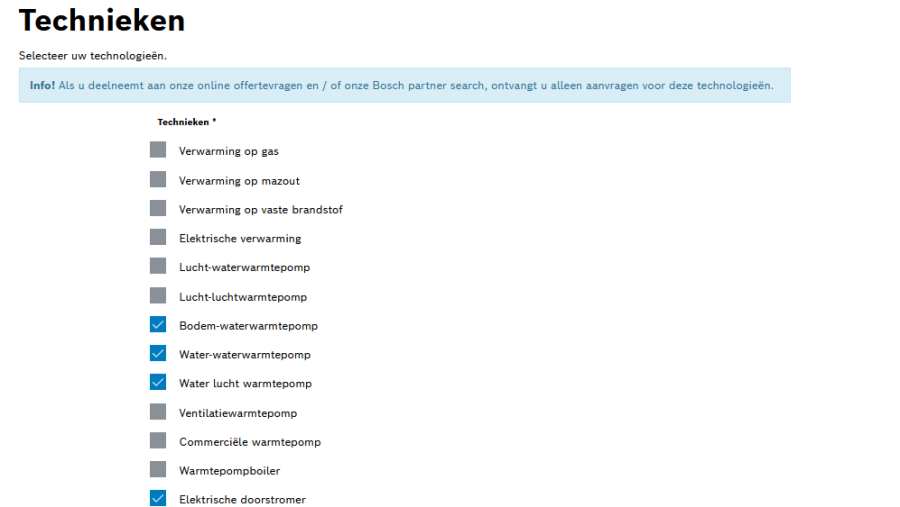Image resolution: width=900 pixels, height=507 pixels.
Task: Click the 'Elektrische doorstromer' label
Action: [x=242, y=500]
